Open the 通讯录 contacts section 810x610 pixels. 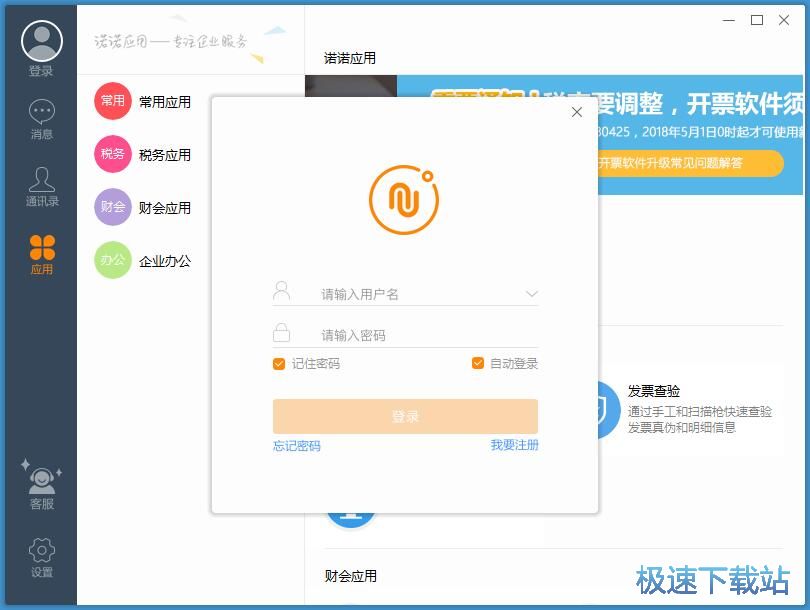tap(41, 186)
